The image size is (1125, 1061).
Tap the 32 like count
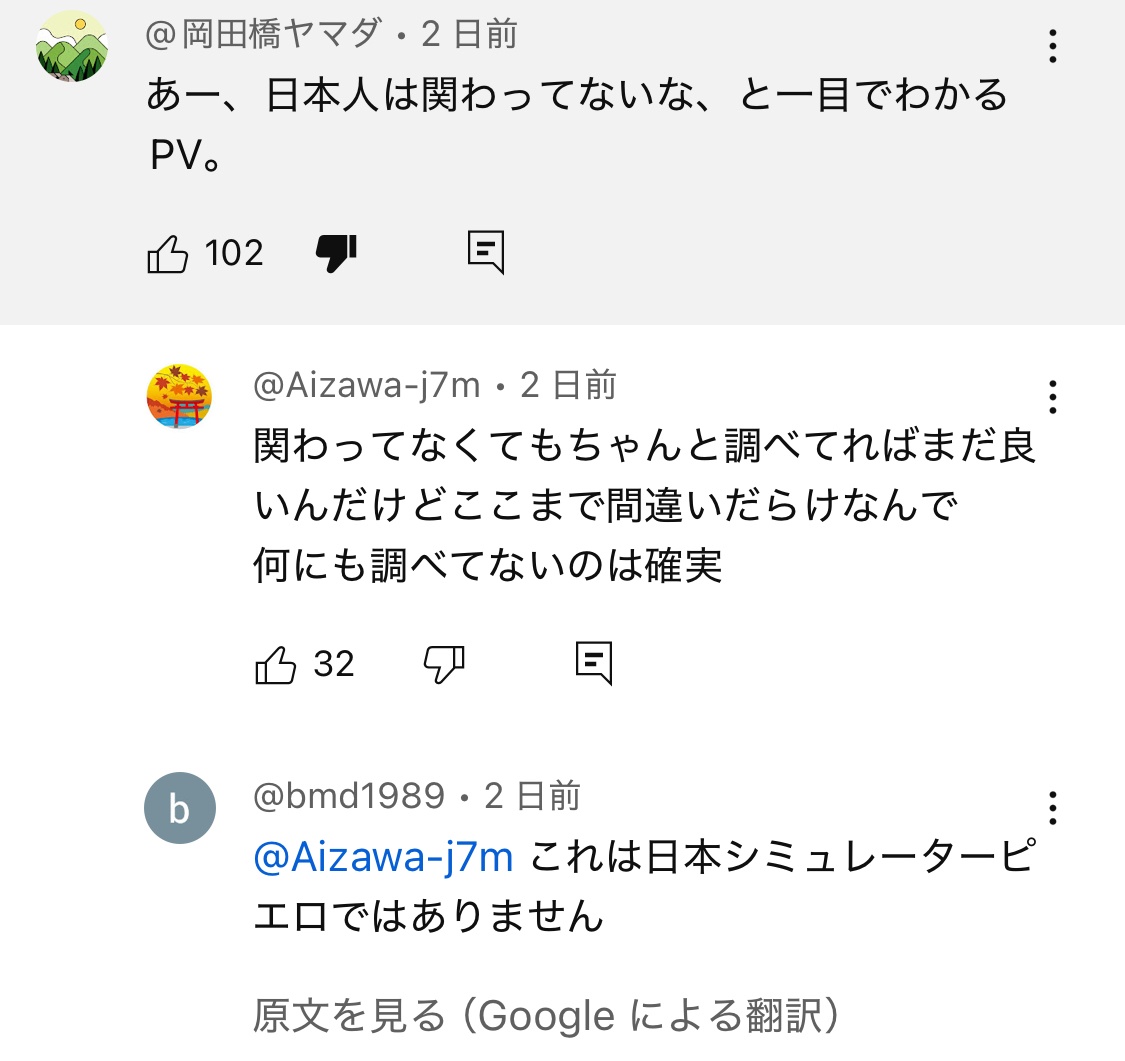334,664
